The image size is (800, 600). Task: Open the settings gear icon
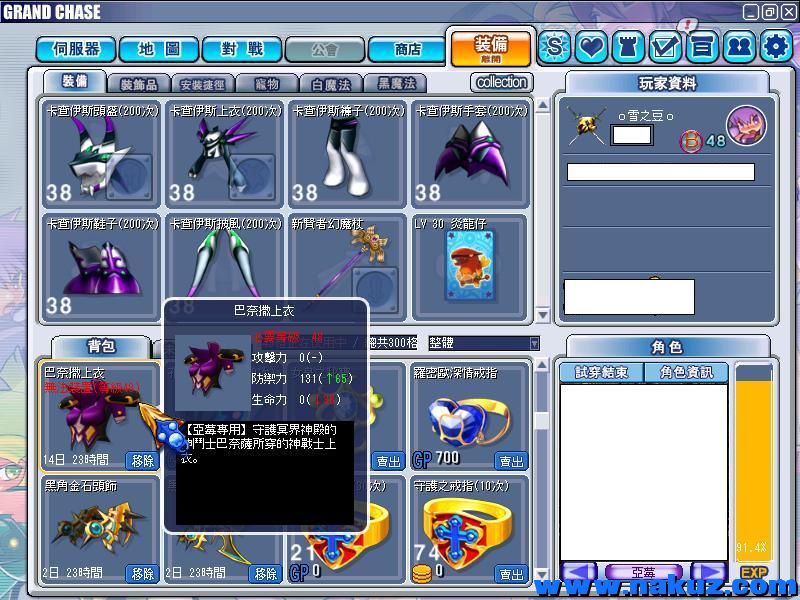pos(776,47)
